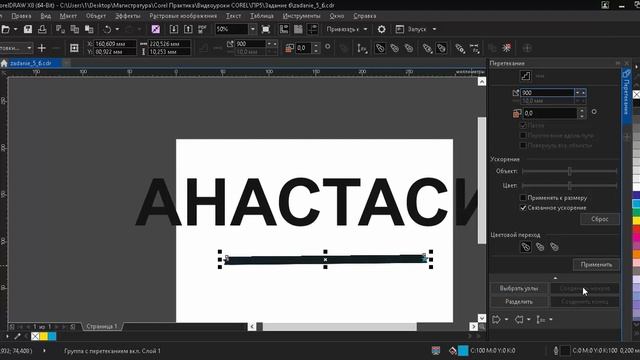Open the 'Справка' menu

click(364, 16)
